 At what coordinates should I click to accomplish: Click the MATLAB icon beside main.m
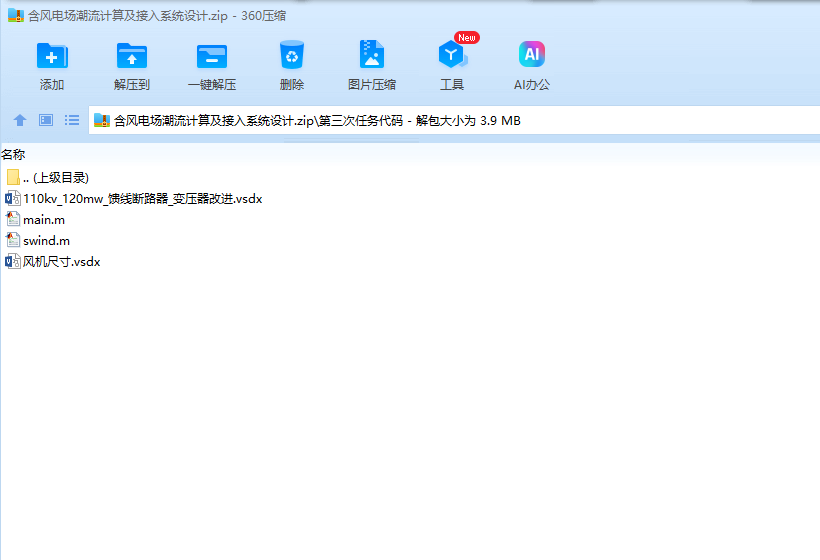point(13,219)
